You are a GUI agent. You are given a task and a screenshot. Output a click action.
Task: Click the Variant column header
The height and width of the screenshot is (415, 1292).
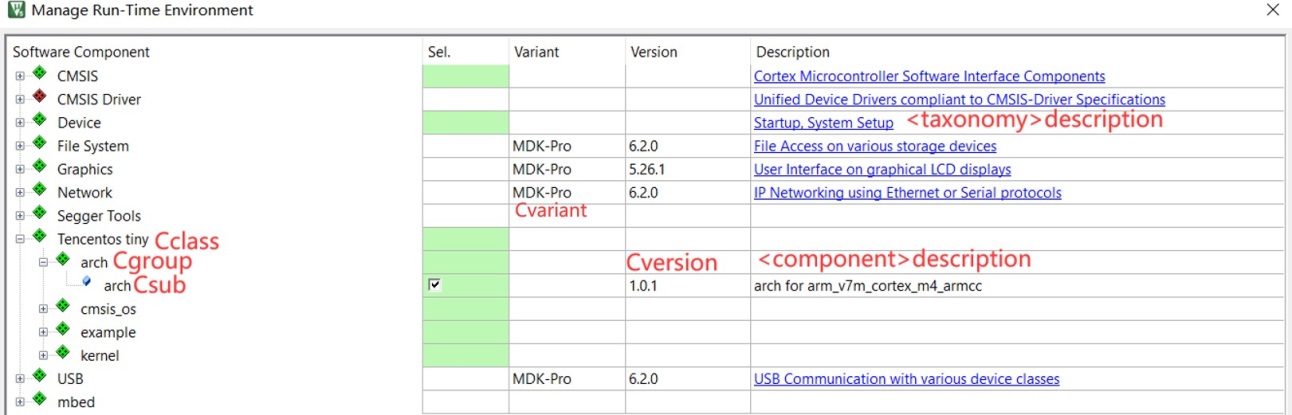[x=536, y=52]
